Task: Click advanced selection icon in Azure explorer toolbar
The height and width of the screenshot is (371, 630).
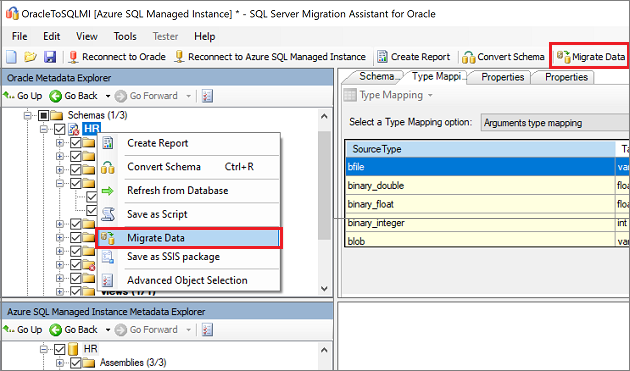Action: [207, 330]
